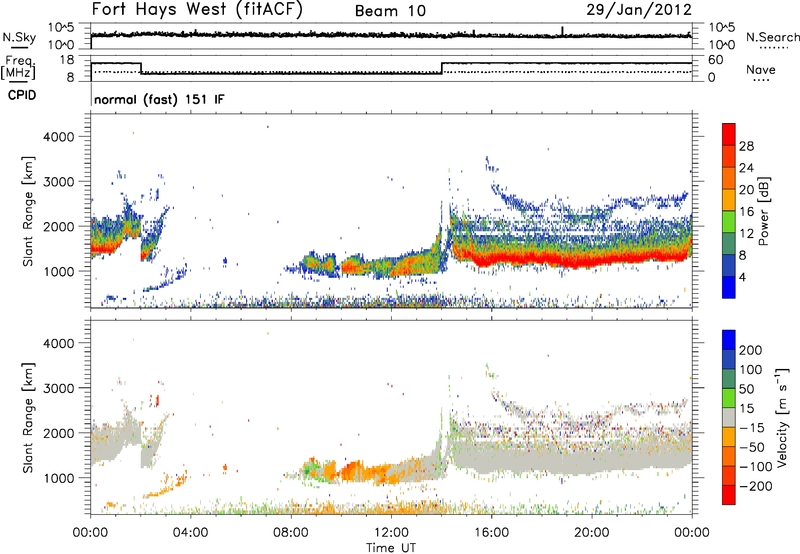
Task: Click the dotted line key under N.Search
Action: 774,48
